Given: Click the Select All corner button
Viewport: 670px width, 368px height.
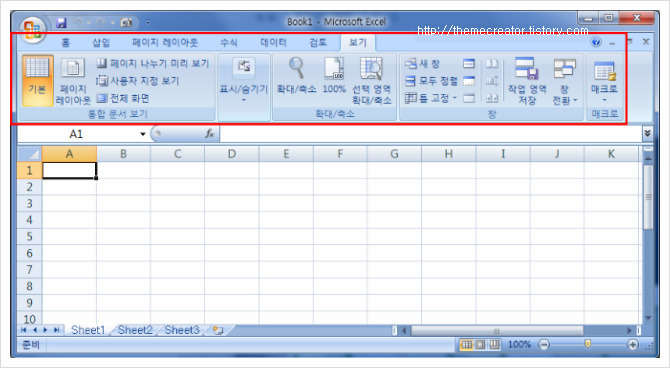Looking at the screenshot, I should 30,154.
